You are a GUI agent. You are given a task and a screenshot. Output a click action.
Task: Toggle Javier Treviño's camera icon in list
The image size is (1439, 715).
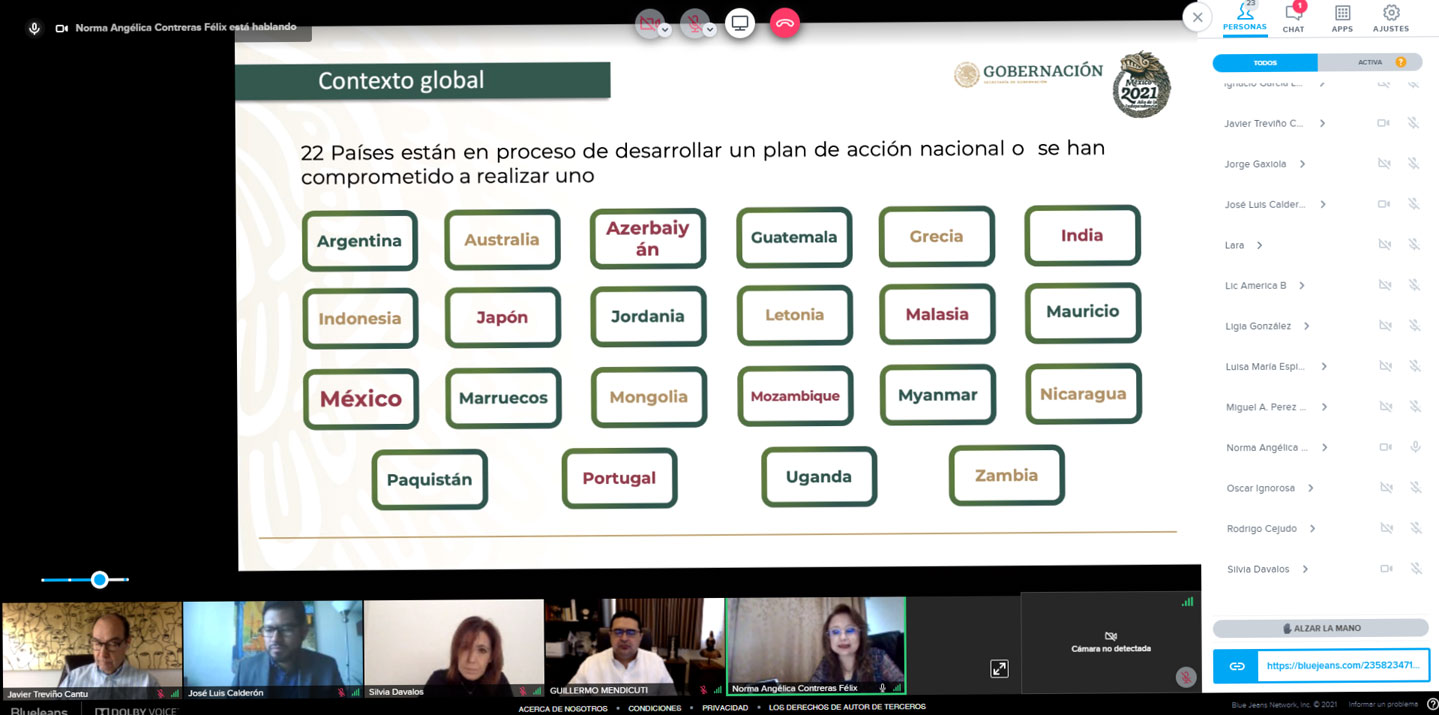coord(1384,123)
